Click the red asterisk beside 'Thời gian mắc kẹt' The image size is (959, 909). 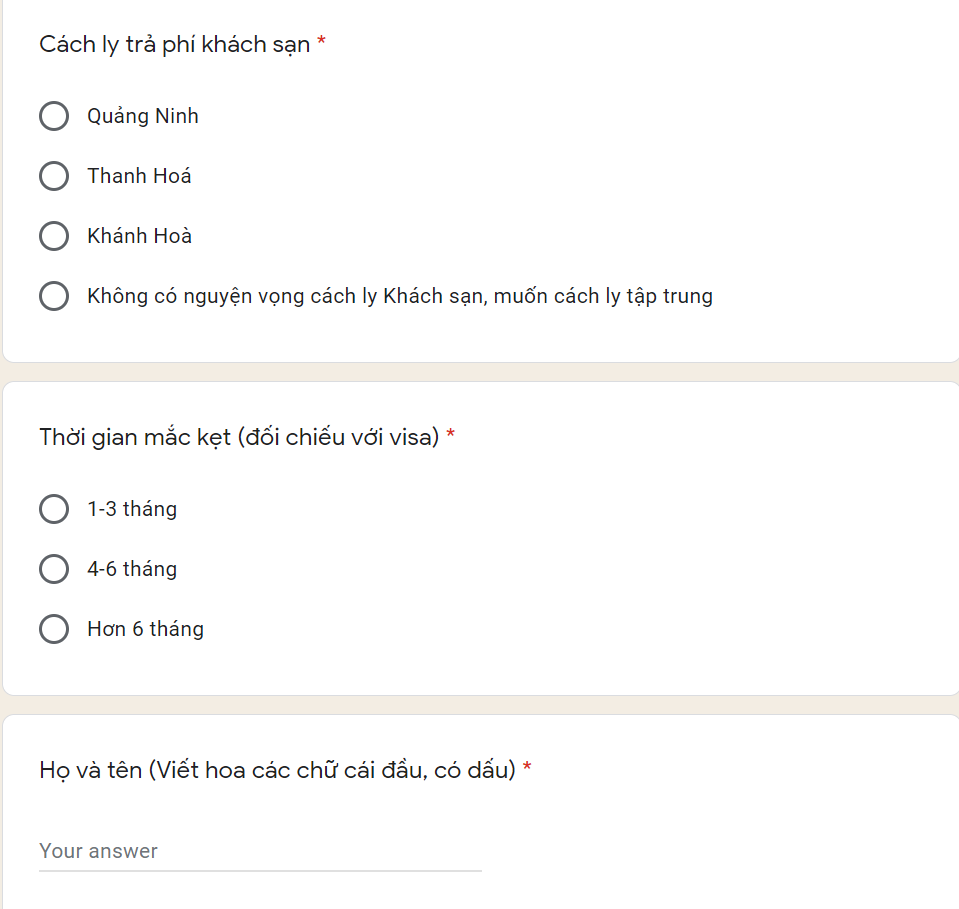pyautogui.click(x=451, y=433)
